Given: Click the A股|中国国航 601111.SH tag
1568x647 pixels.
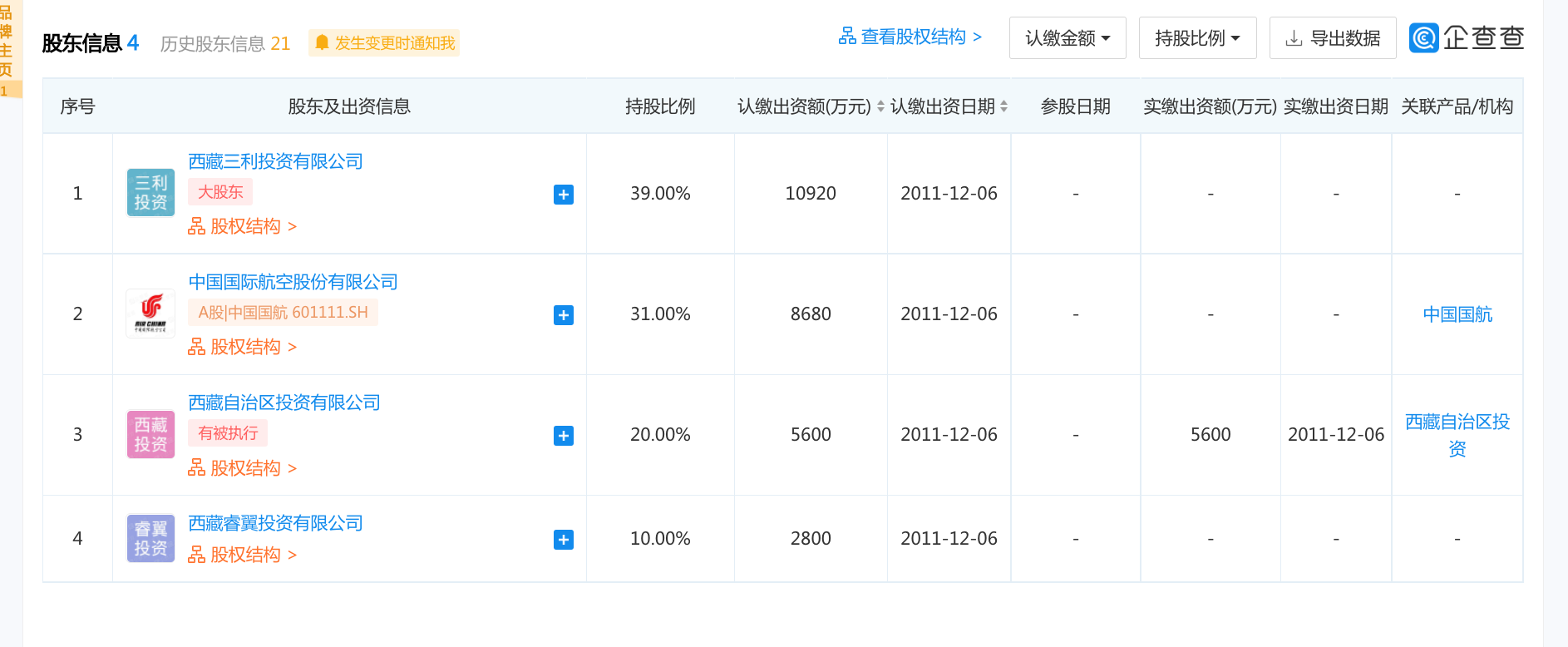Looking at the screenshot, I should 283,313.
